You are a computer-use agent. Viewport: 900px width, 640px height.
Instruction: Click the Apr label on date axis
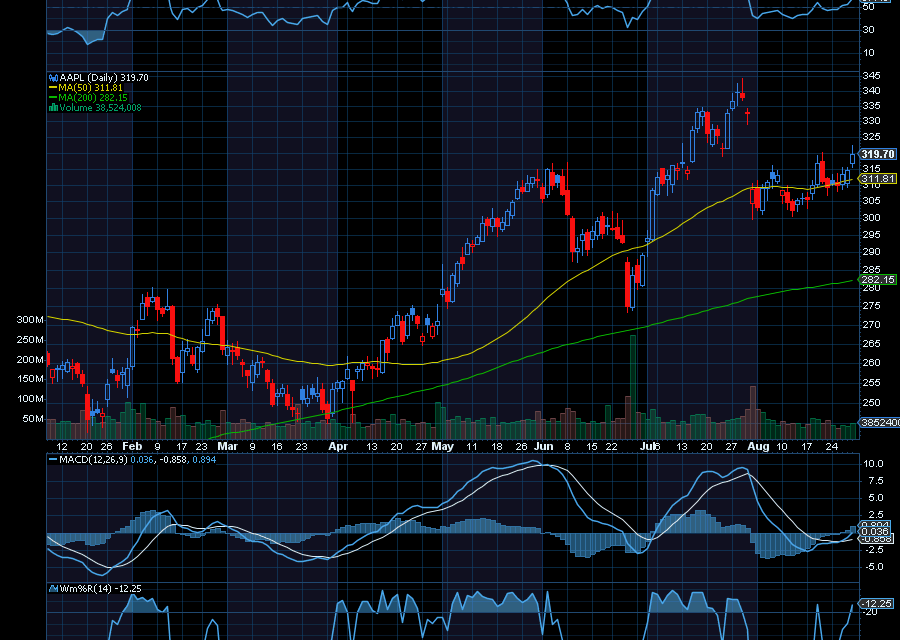pyautogui.click(x=338, y=446)
